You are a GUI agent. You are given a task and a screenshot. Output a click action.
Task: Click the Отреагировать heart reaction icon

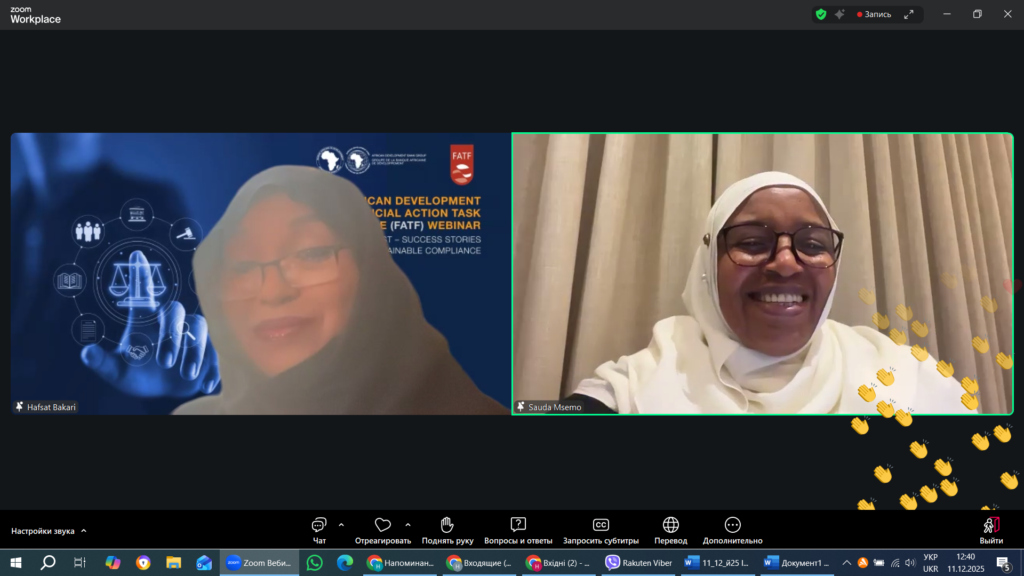click(382, 526)
